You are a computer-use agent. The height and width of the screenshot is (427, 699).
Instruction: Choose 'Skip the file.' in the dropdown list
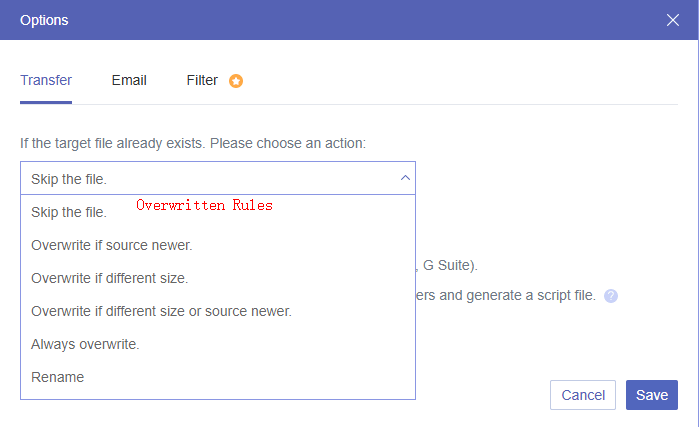69,212
